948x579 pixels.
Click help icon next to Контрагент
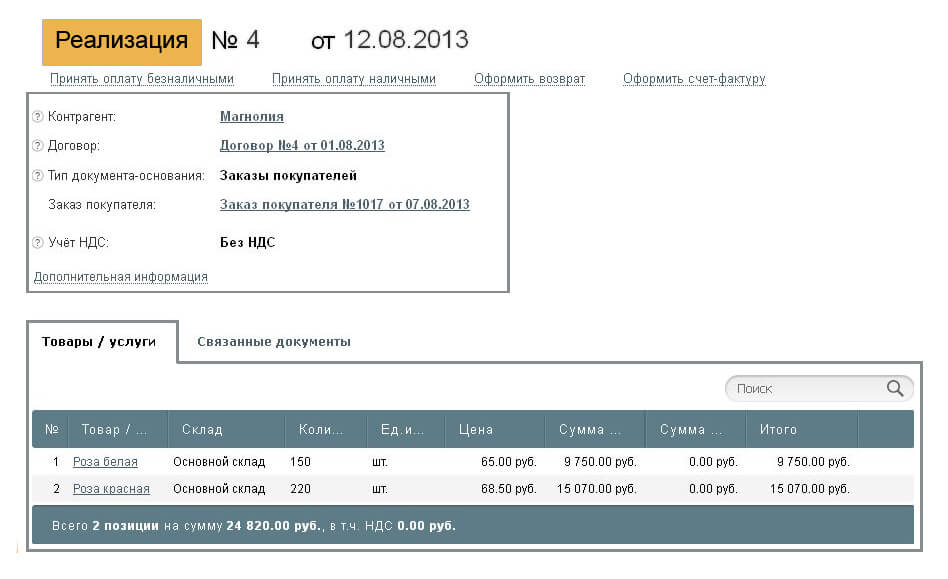click(x=38, y=117)
